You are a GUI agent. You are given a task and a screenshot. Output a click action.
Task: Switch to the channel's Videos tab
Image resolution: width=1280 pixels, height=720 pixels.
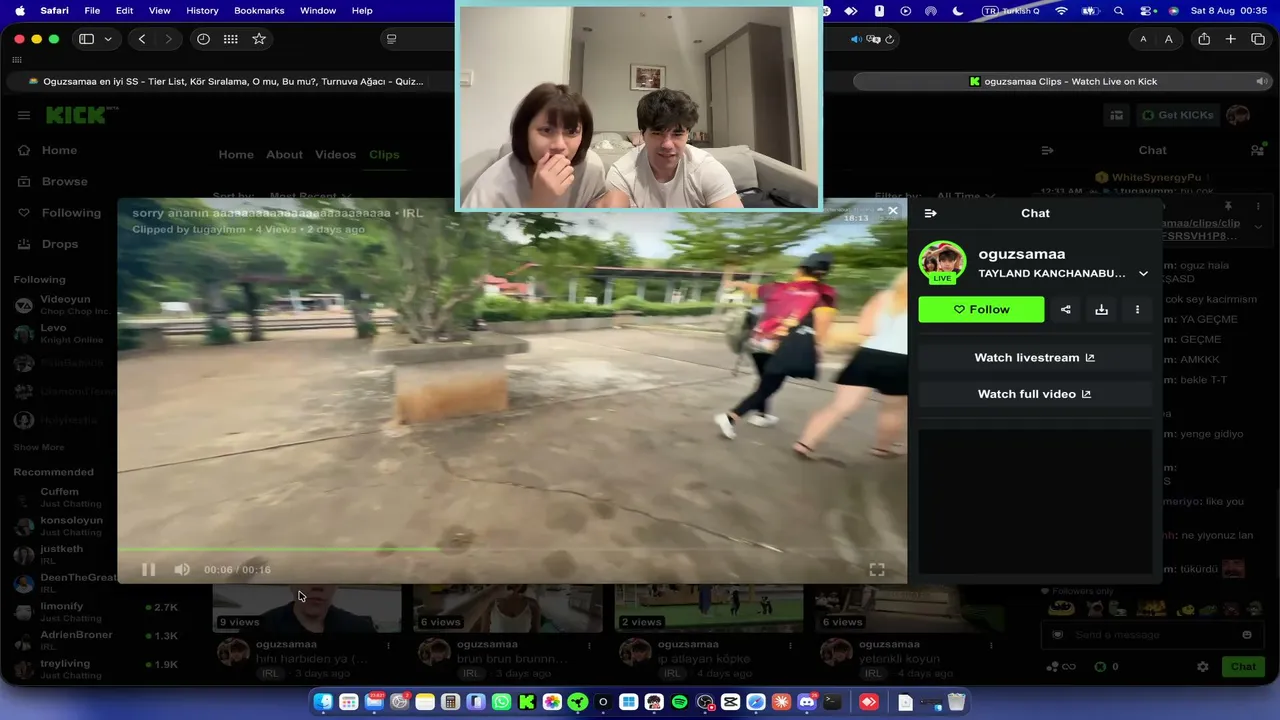(x=335, y=154)
